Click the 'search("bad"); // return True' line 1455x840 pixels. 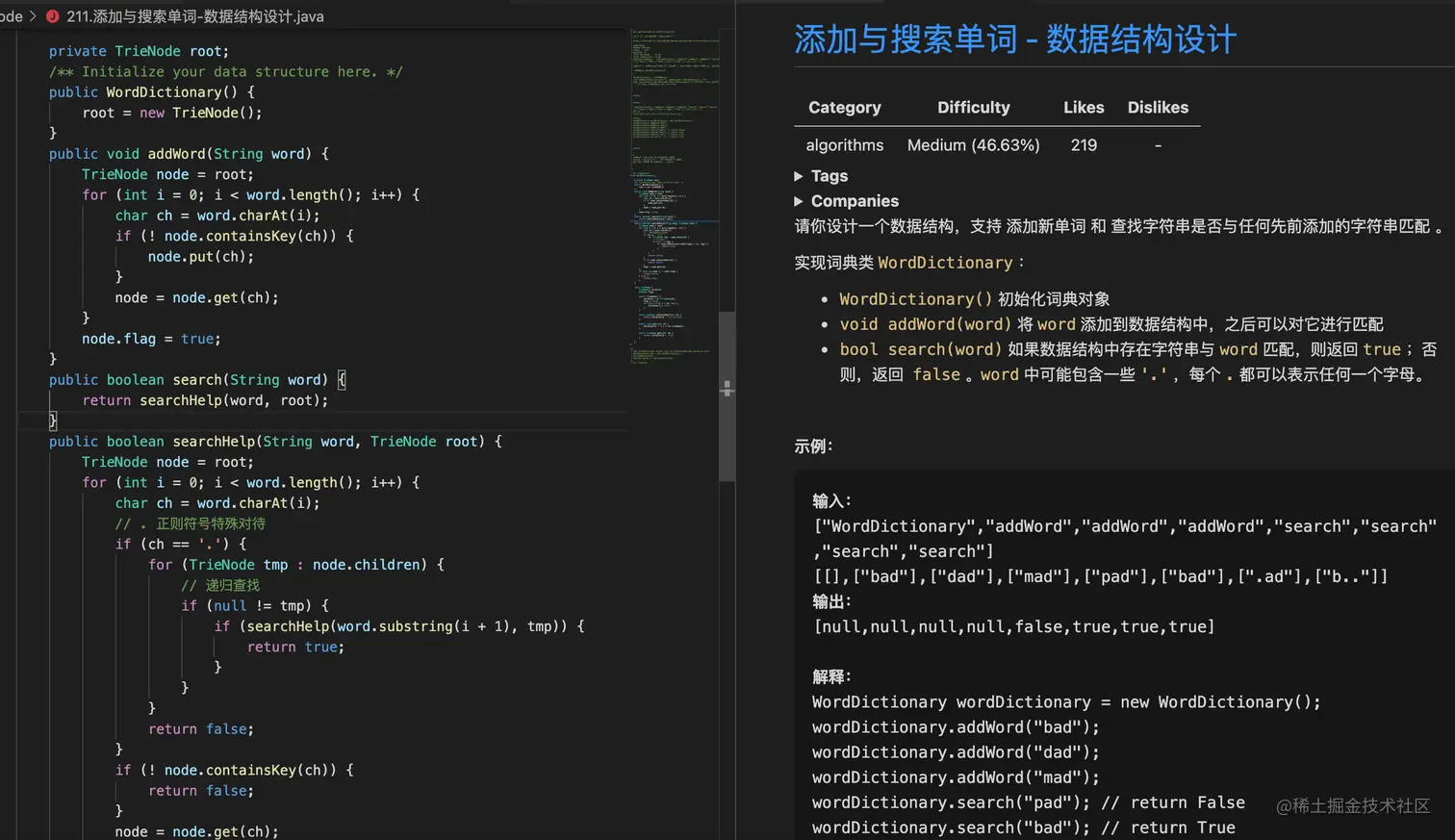1024,827
